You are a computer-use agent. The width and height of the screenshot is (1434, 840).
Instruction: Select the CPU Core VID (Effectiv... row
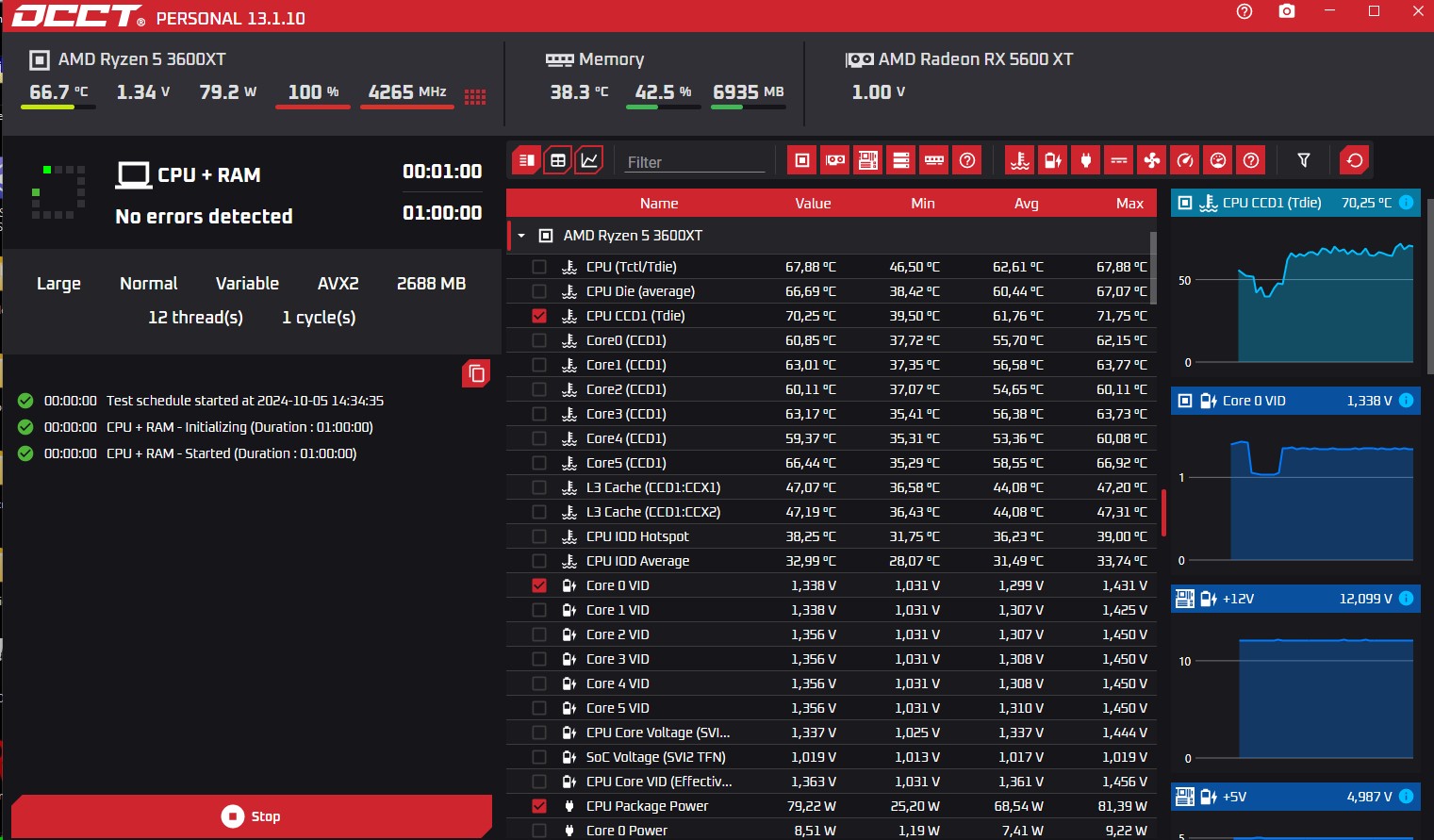pyautogui.click(x=832, y=782)
